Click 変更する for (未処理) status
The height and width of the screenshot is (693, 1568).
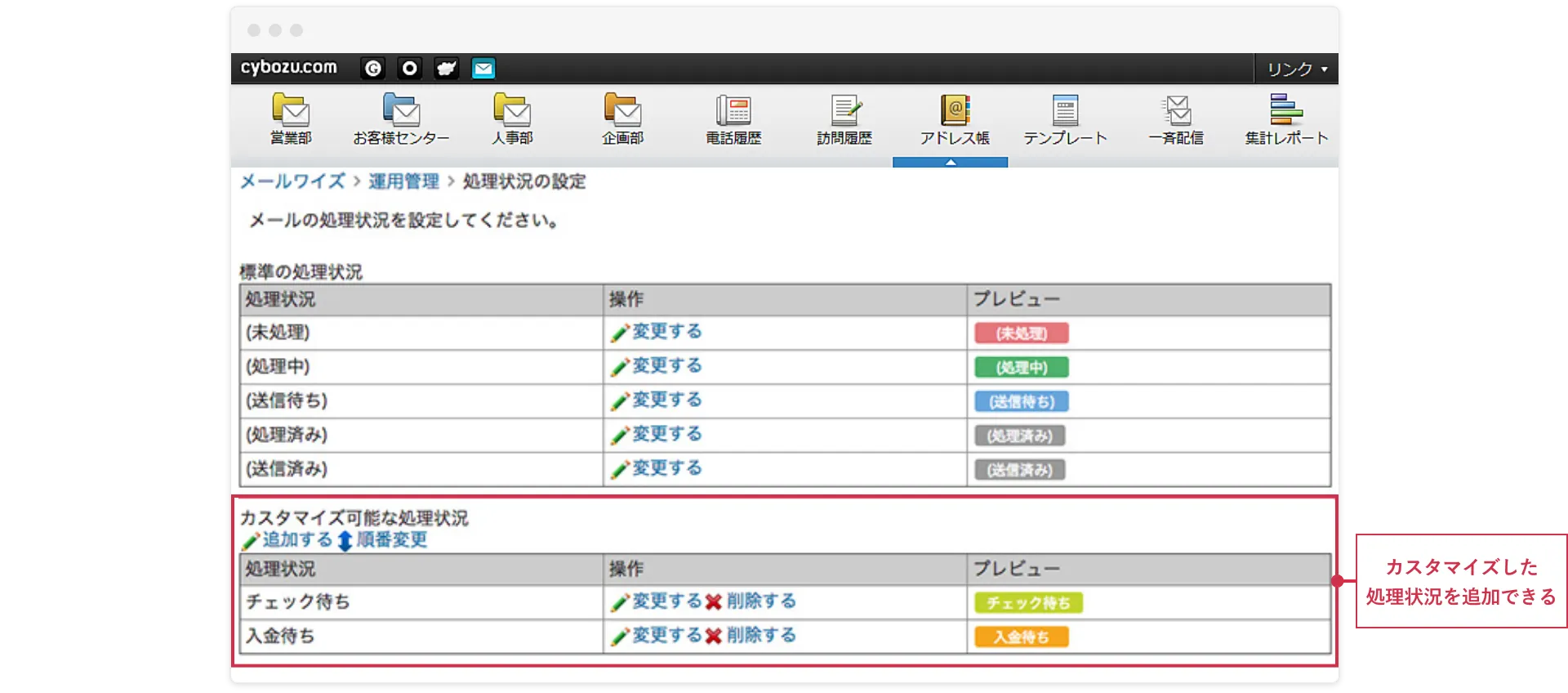[666, 332]
